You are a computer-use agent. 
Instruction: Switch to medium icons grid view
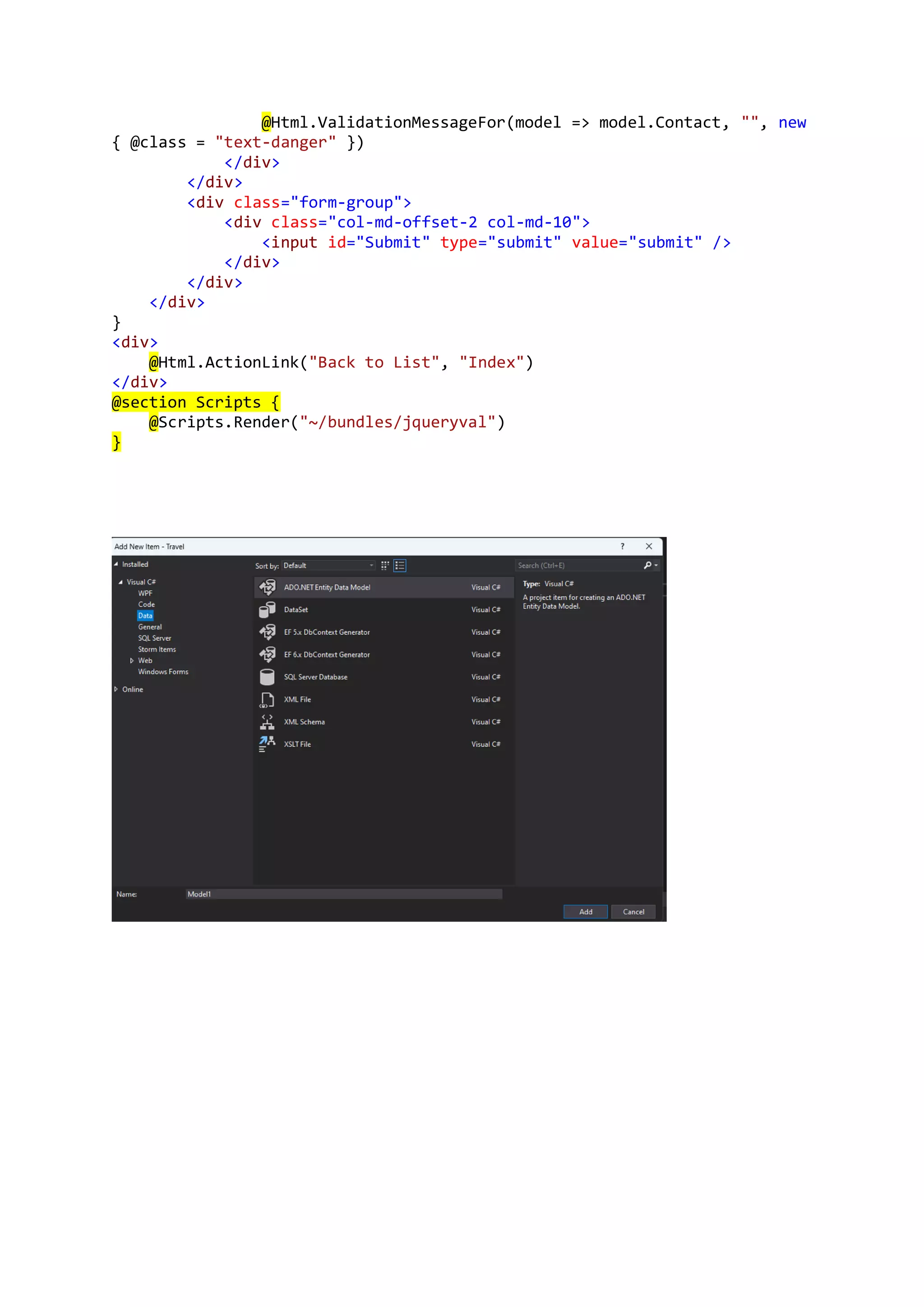click(x=385, y=565)
